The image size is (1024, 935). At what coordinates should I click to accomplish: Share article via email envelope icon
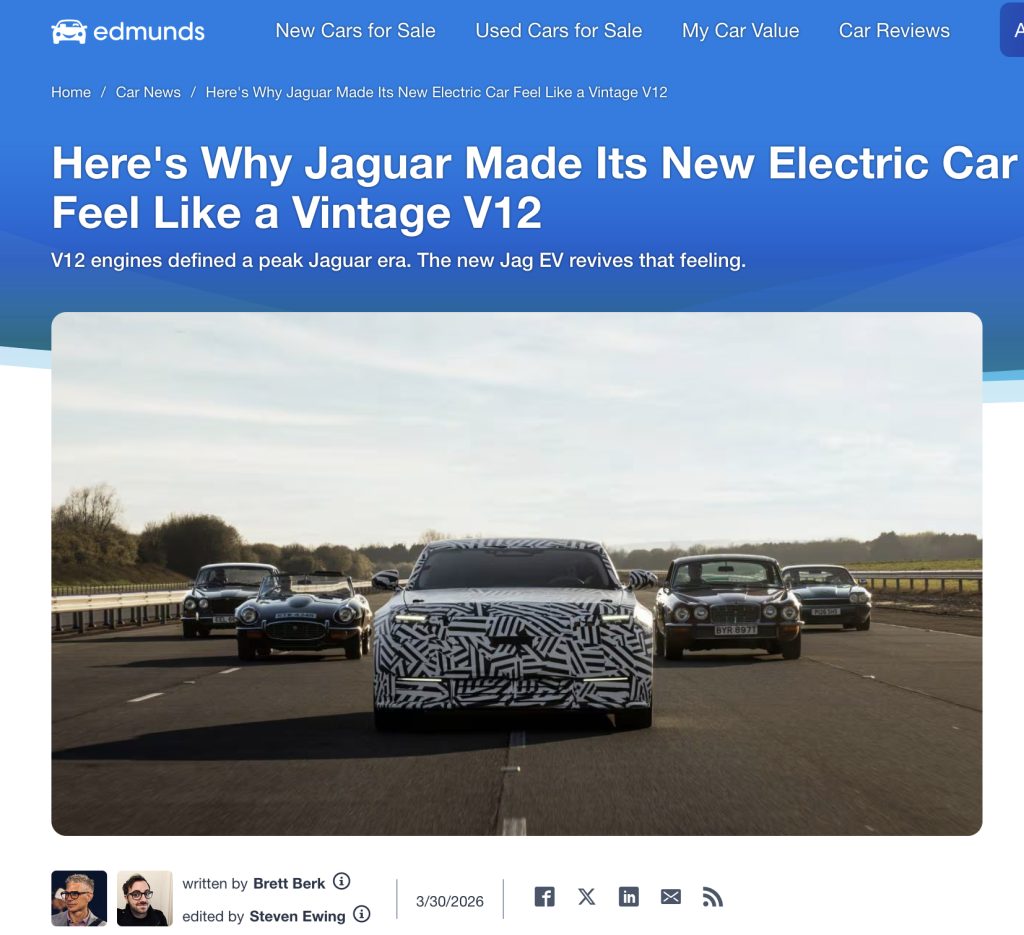(x=671, y=897)
